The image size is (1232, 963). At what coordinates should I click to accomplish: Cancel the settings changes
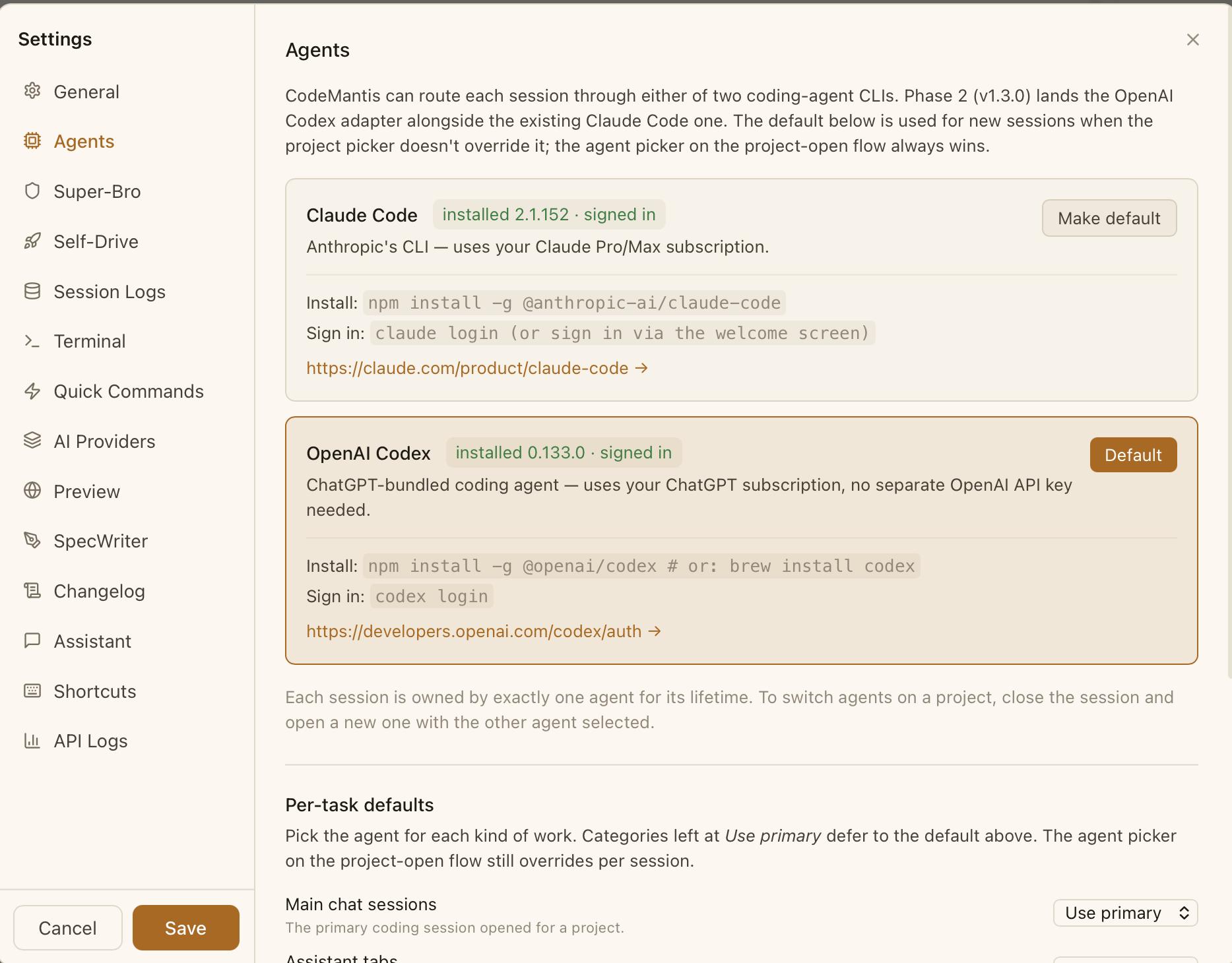68,928
